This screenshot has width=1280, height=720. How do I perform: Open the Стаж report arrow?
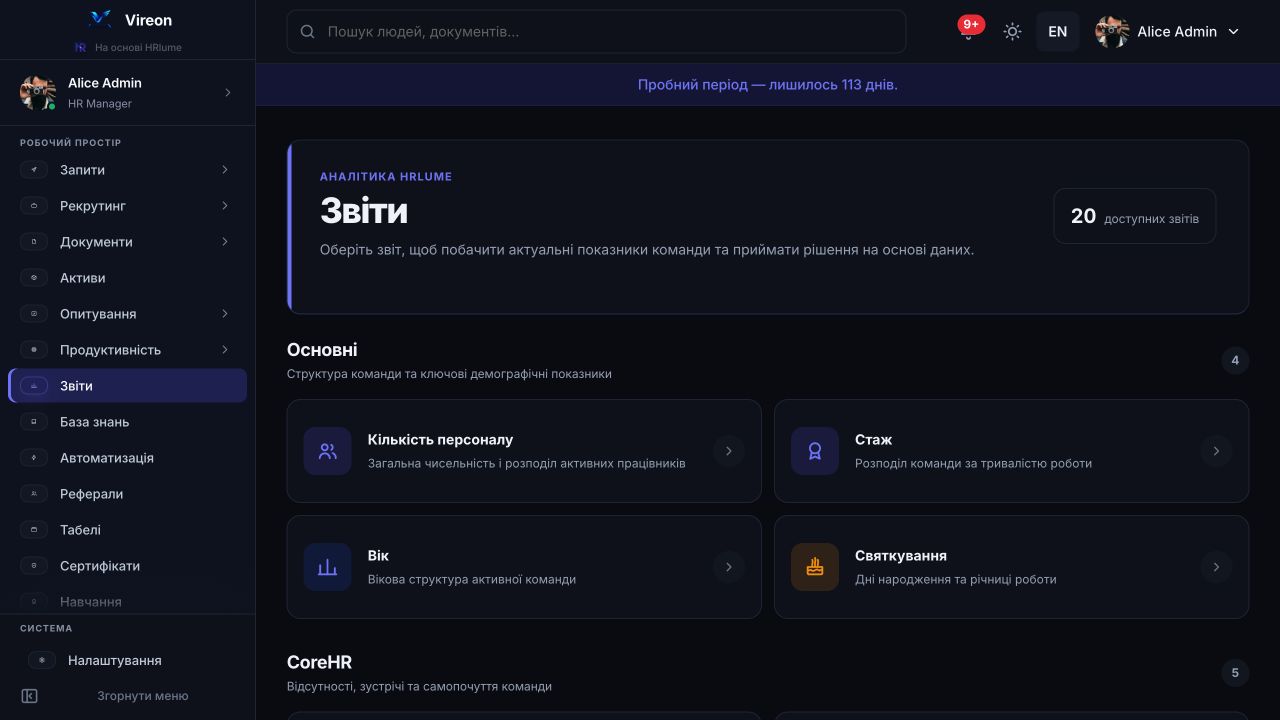point(1216,451)
